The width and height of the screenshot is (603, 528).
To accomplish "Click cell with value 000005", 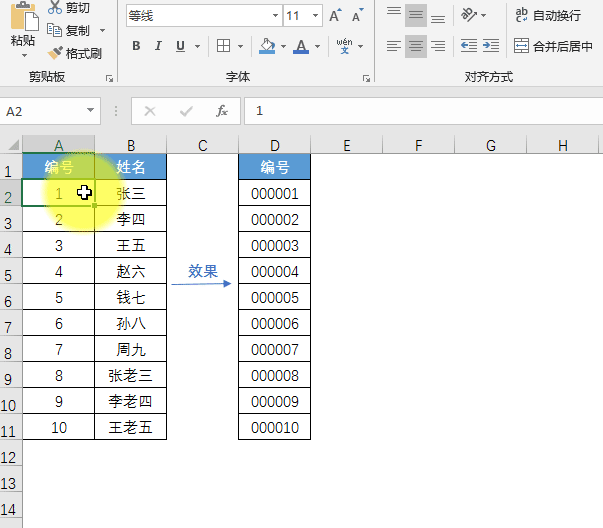I will (275, 297).
